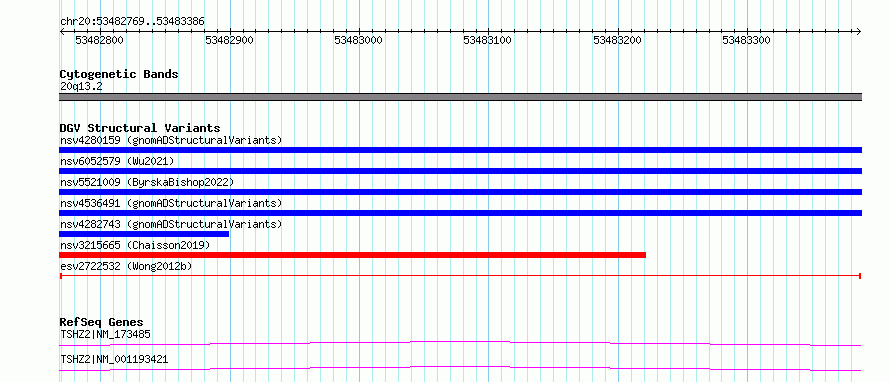
Task: Click the TSHZ2|NM_001193421 magenta gene line
Action: 460,368
